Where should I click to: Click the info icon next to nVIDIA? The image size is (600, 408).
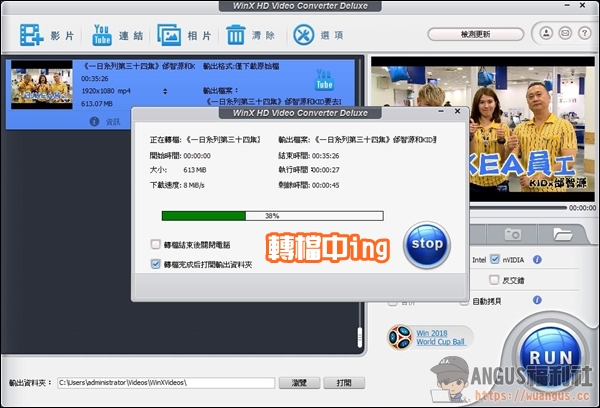(x=537, y=259)
